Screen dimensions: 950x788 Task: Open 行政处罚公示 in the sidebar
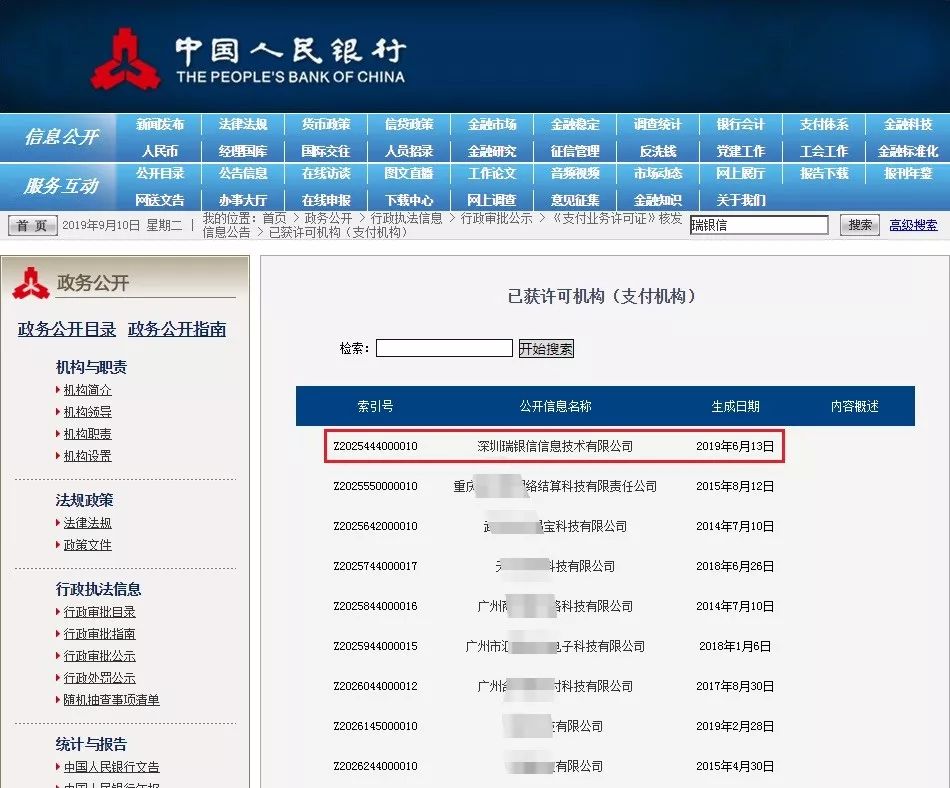point(99,678)
